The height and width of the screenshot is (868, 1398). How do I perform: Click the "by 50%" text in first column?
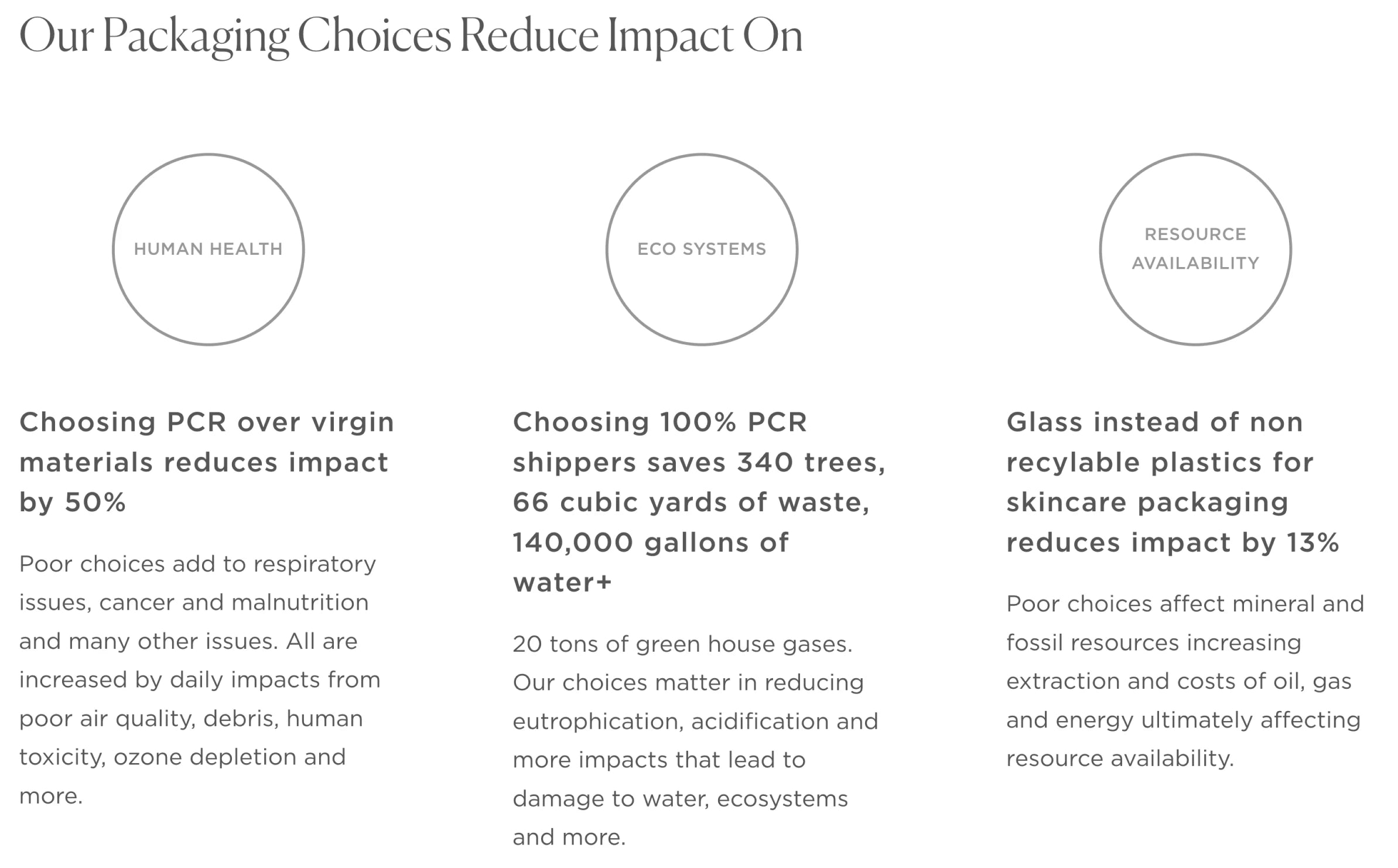pyautogui.click(x=73, y=503)
